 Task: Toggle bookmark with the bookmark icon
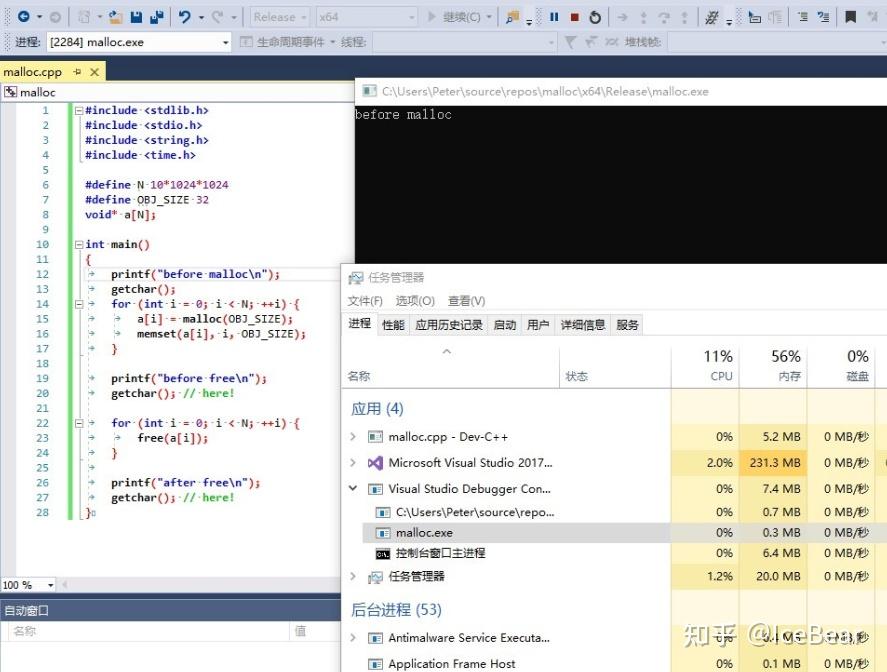(850, 17)
